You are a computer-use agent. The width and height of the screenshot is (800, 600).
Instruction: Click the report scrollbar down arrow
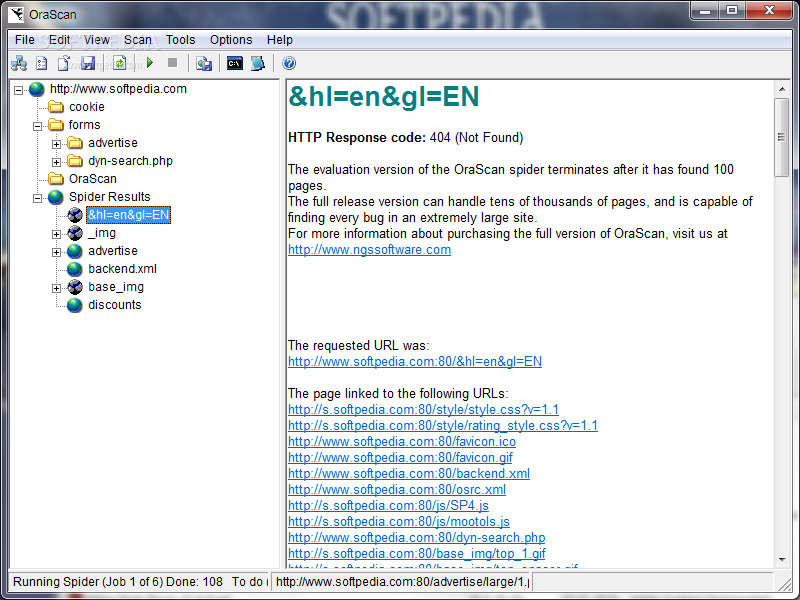(x=782, y=560)
